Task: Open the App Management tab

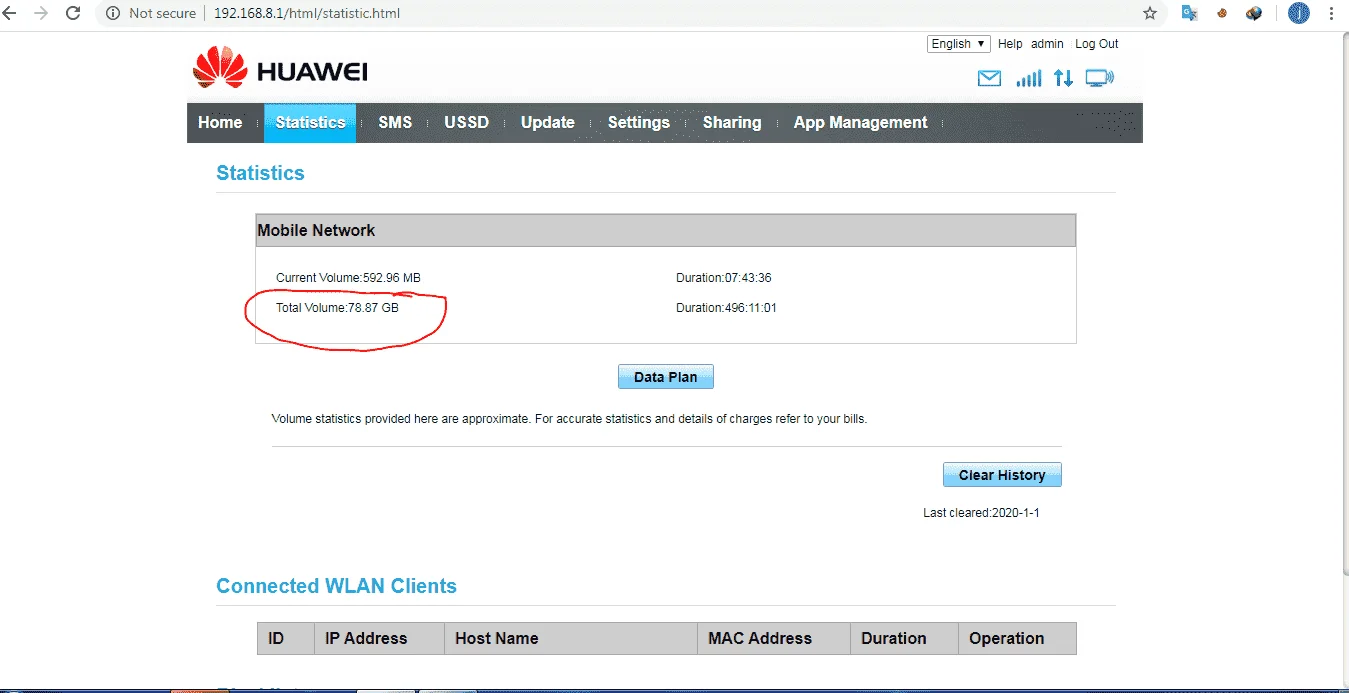Action: click(861, 123)
